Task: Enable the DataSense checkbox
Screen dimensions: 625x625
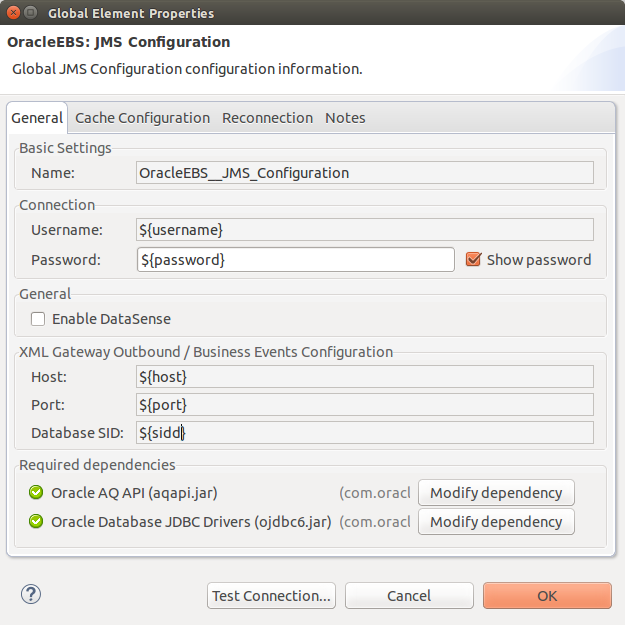Action: 38,319
